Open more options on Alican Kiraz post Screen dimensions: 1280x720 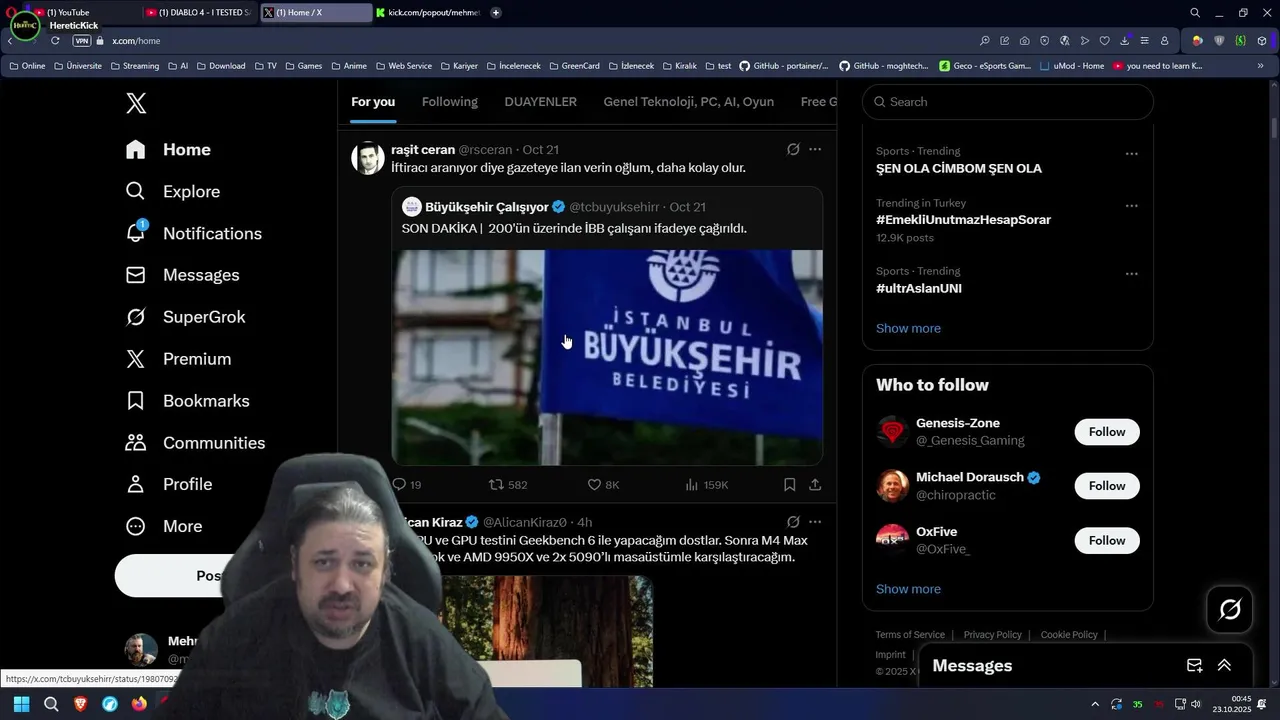(815, 522)
